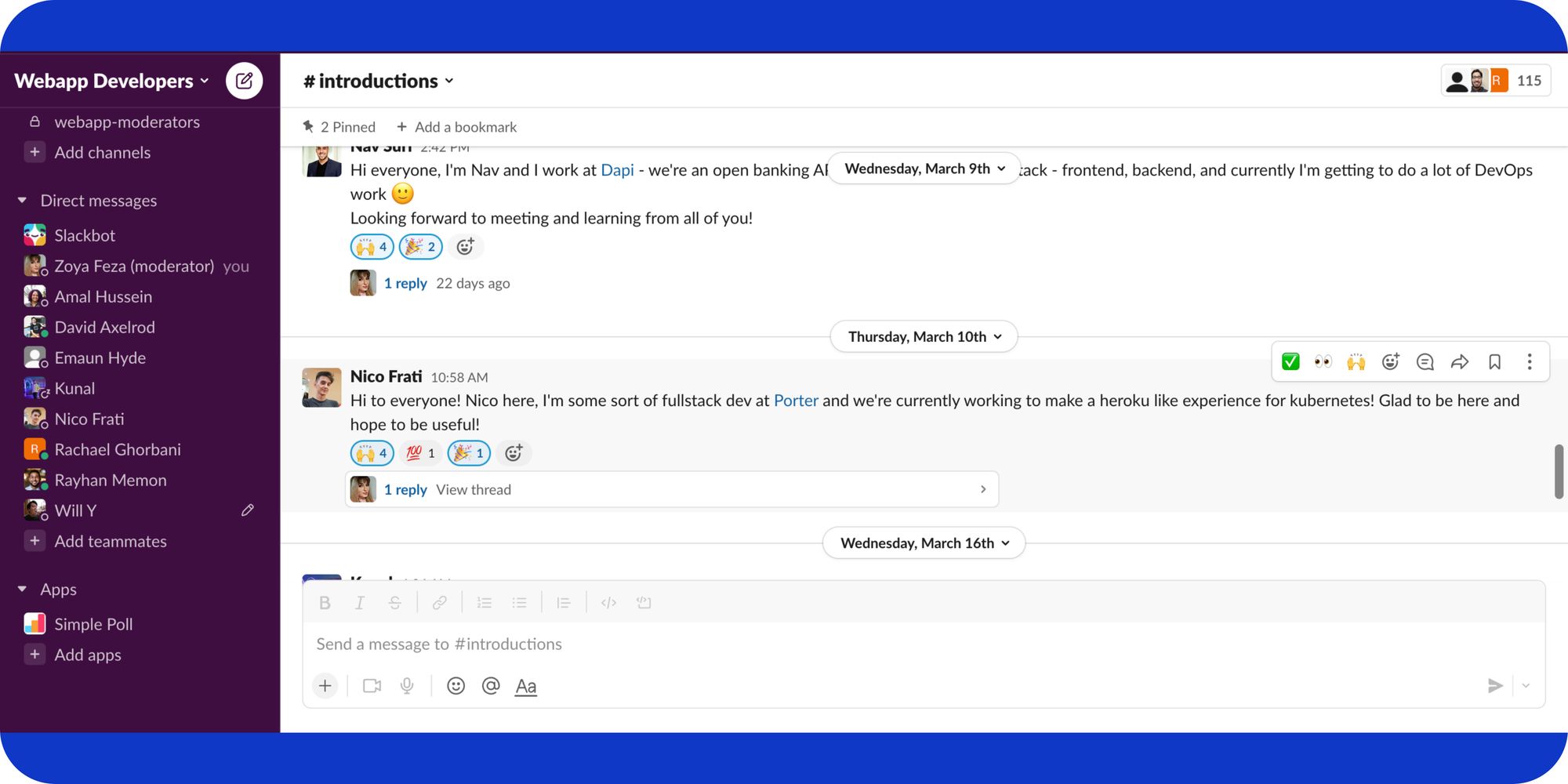React with raised hands in hover toolbar

pos(1356,361)
